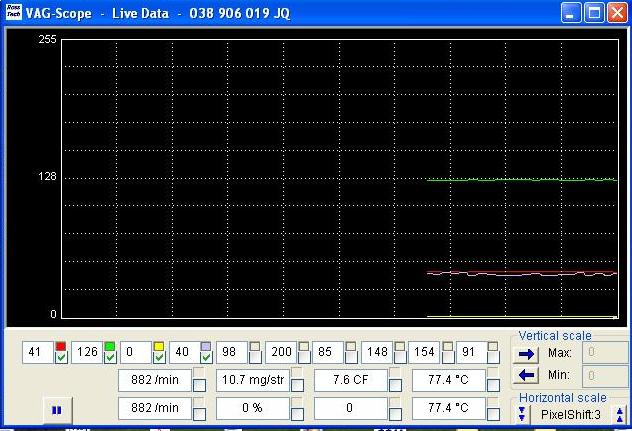Click the raw value field showing 200
The image size is (632, 431).
tap(281, 352)
